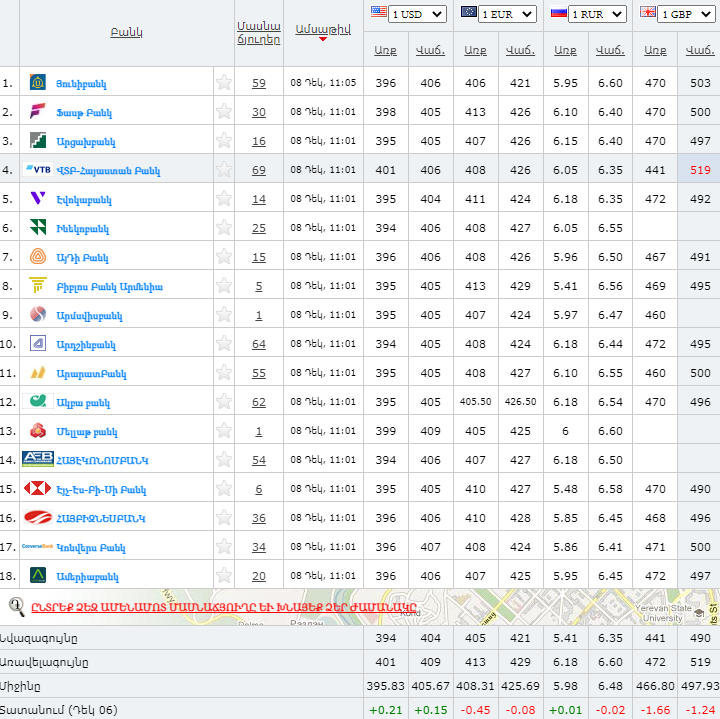Open Ardshinbank branches count link 64
The image size is (720, 719).
click(x=259, y=344)
